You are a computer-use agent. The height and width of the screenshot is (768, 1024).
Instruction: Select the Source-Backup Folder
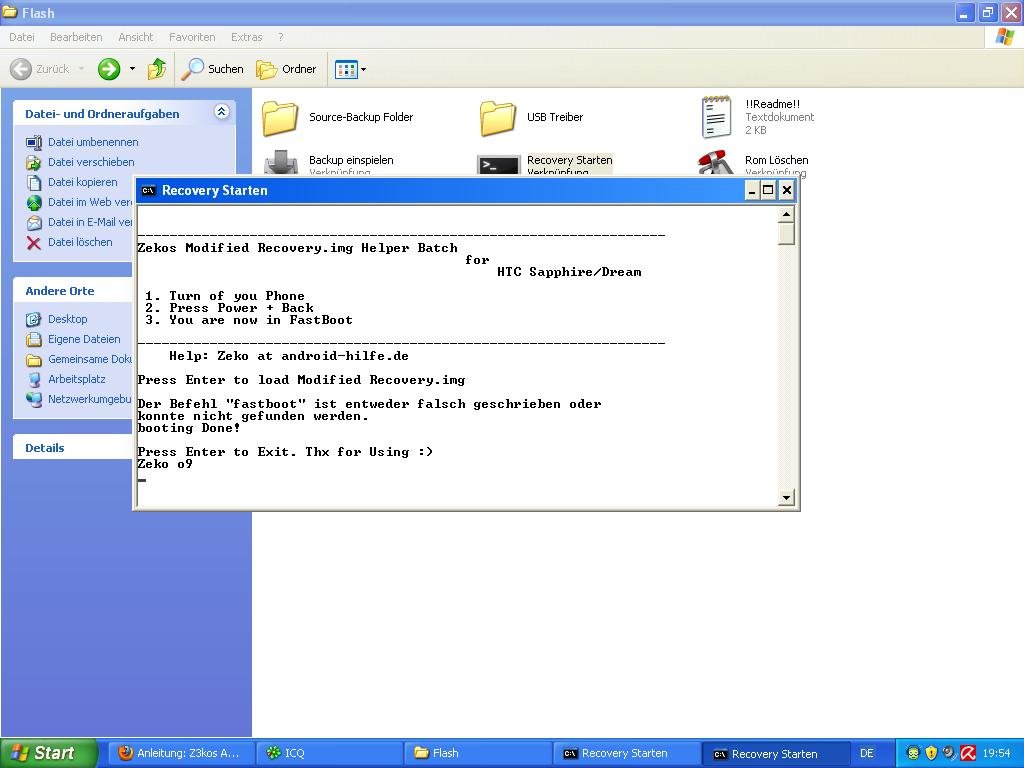coord(338,118)
